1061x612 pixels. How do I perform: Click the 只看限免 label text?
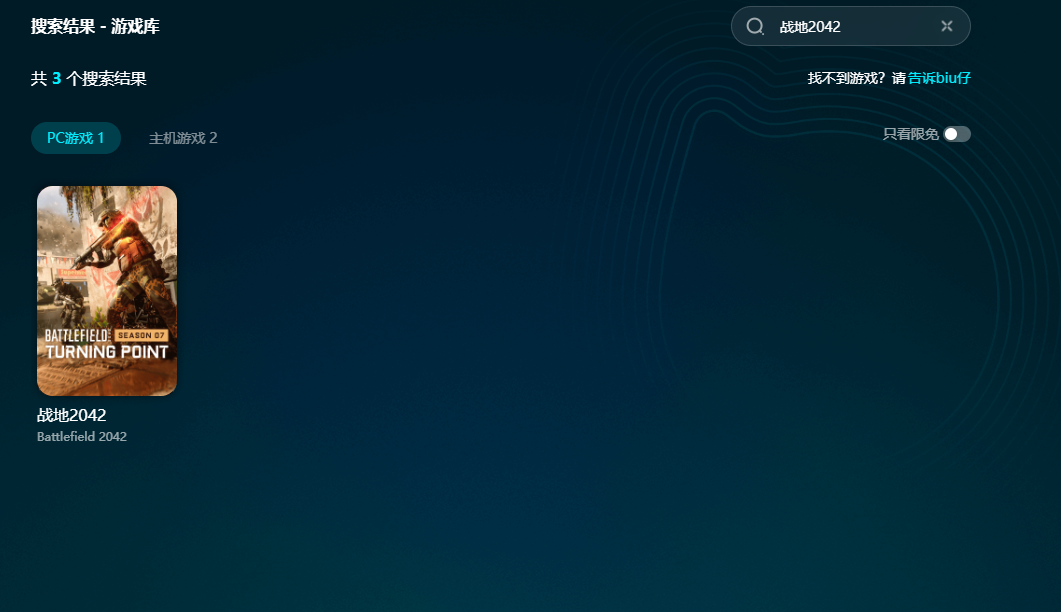click(910, 134)
